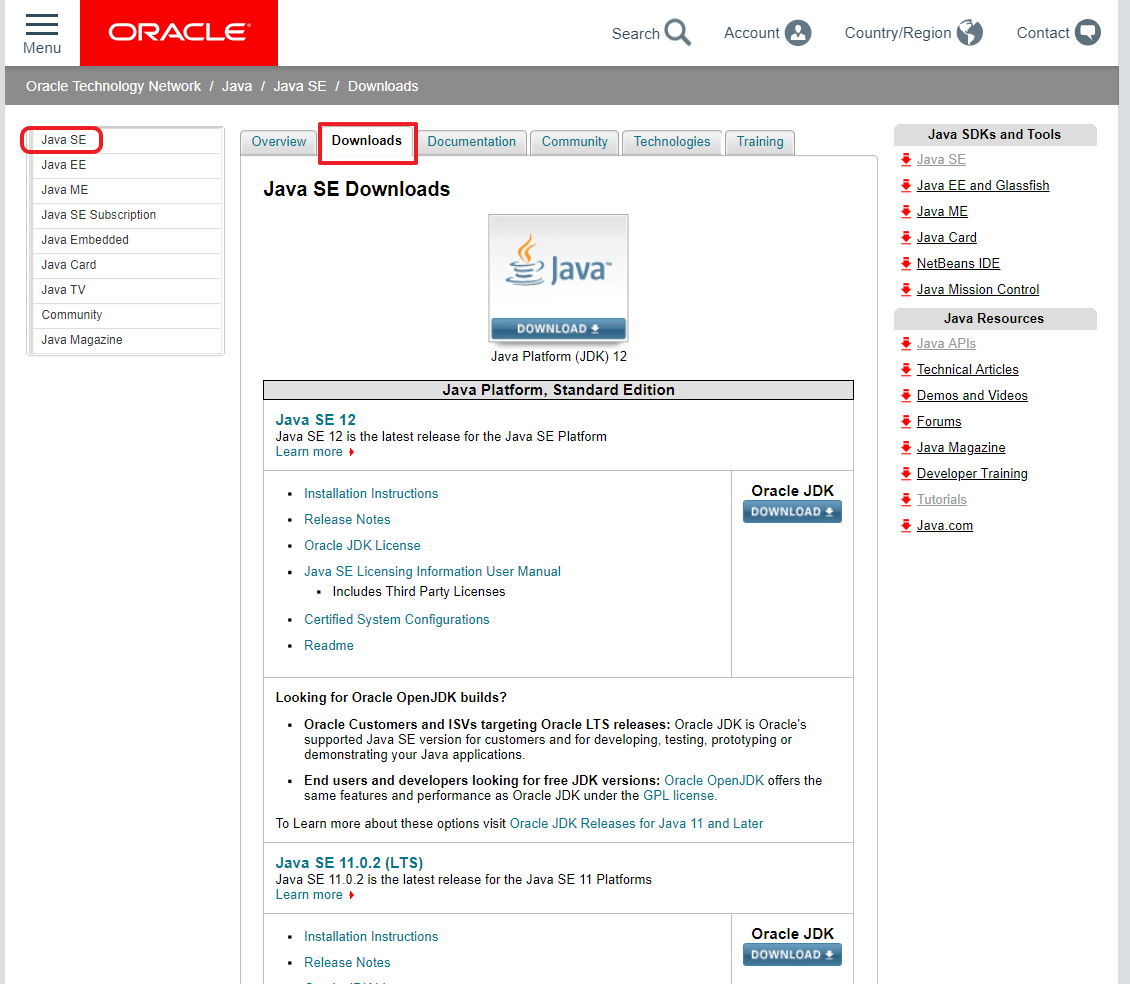Open the Training tab

coord(760,141)
